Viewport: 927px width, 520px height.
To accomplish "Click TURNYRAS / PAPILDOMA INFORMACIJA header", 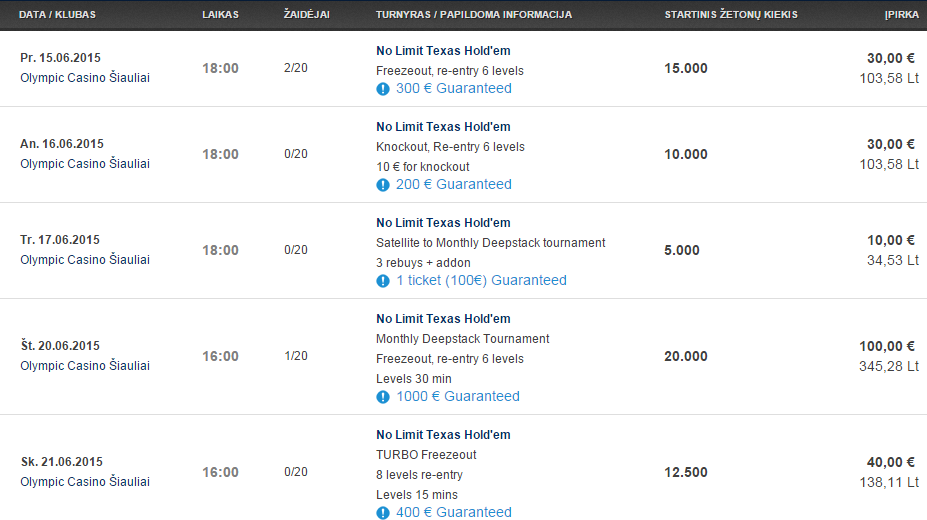I will point(474,15).
